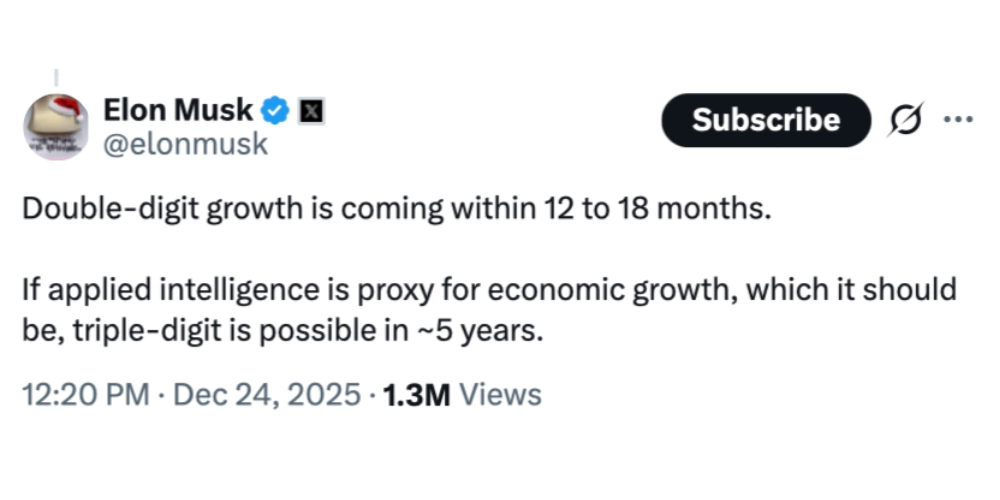Open the Elon Musk display name link
This screenshot has height=500, width=1000.
178,109
